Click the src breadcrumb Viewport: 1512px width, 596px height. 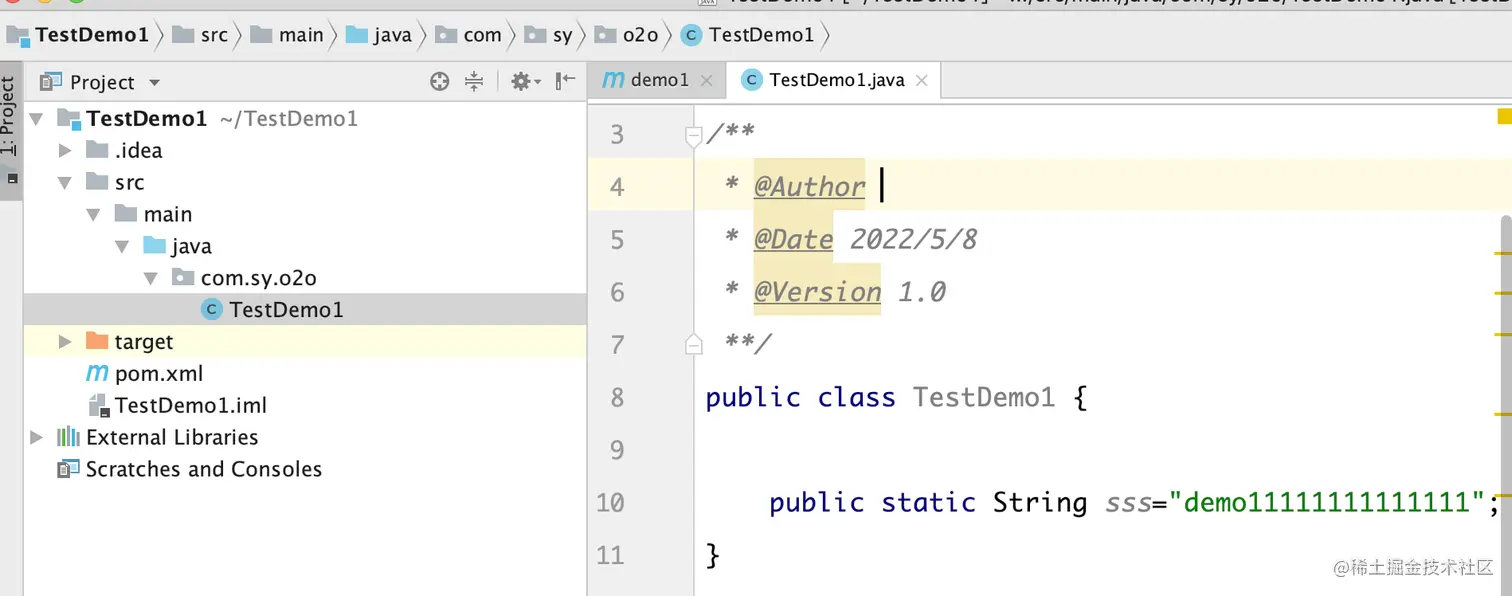pos(200,35)
